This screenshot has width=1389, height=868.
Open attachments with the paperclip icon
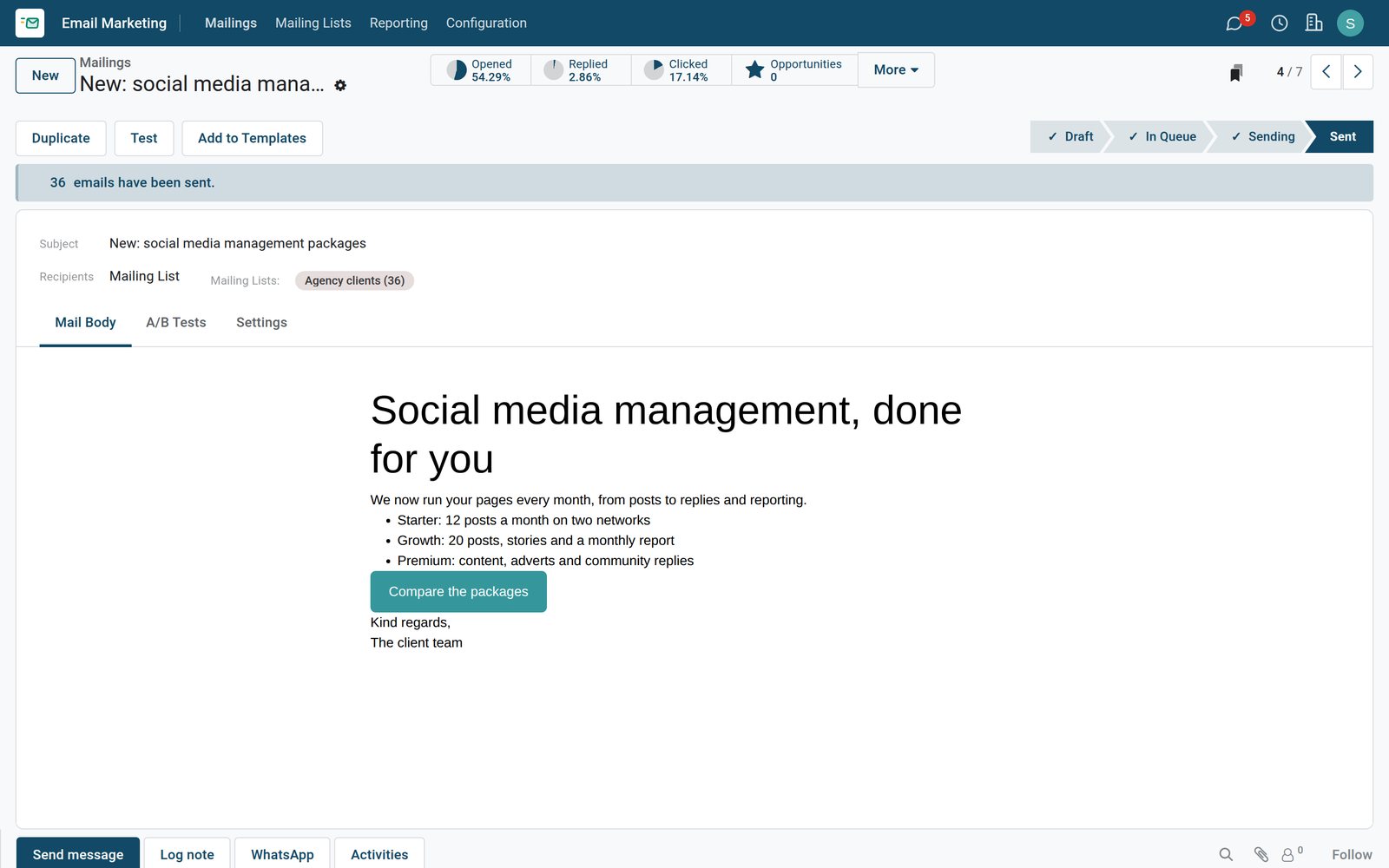pyautogui.click(x=1261, y=855)
